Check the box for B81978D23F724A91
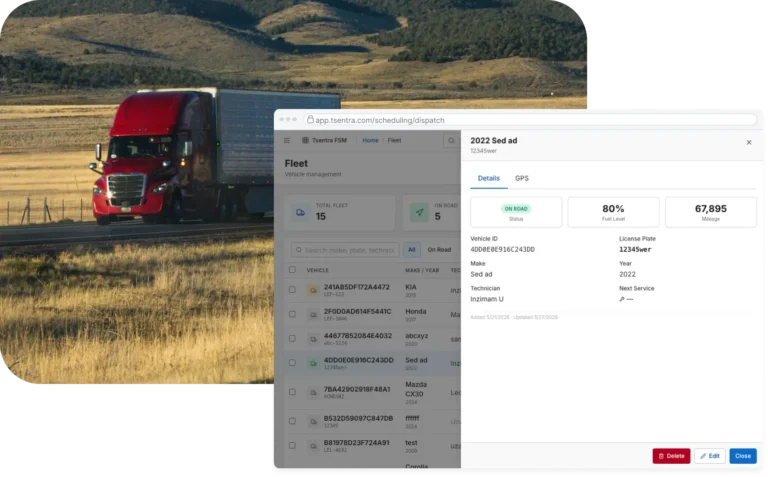Screen dimensions: 768x477 (x=292, y=446)
